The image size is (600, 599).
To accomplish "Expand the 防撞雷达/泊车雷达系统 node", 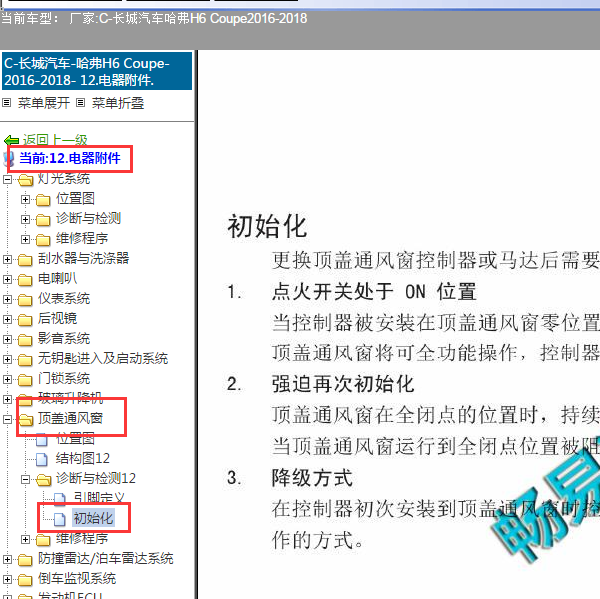I will tap(7, 559).
